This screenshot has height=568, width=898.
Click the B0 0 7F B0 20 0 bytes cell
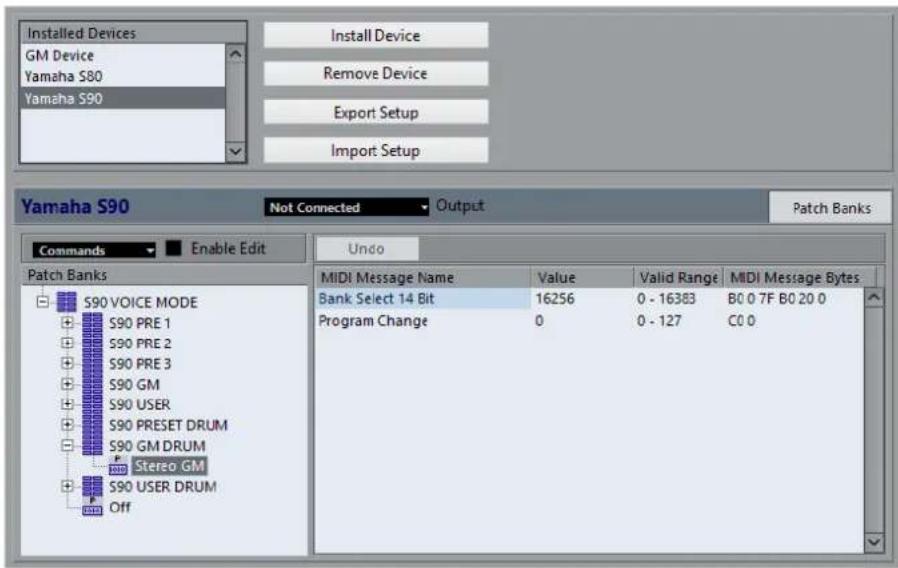pyautogui.click(x=777, y=298)
